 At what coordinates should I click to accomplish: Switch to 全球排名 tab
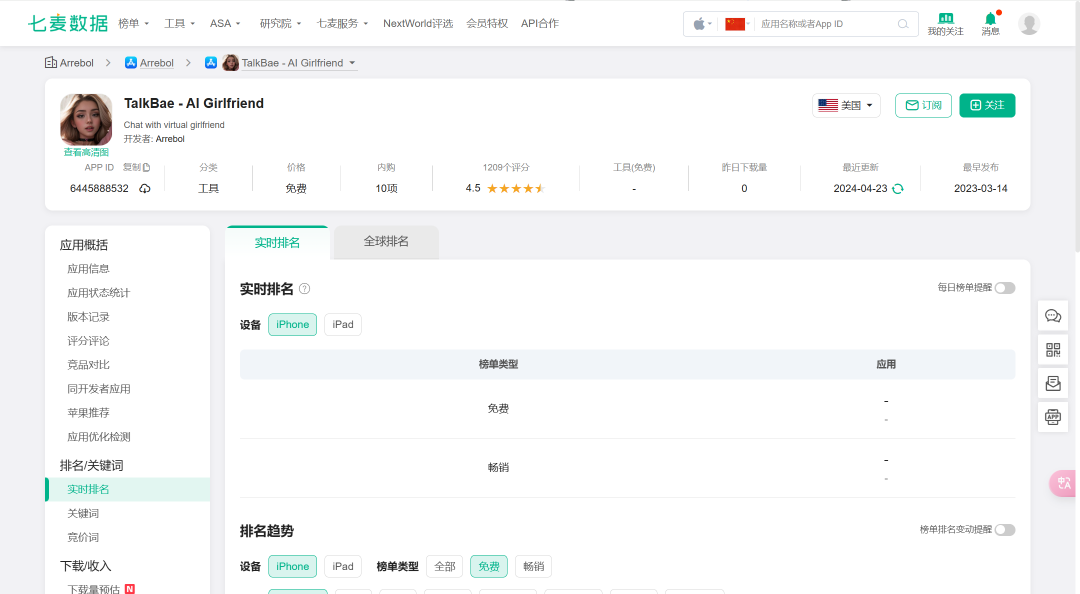click(386, 242)
